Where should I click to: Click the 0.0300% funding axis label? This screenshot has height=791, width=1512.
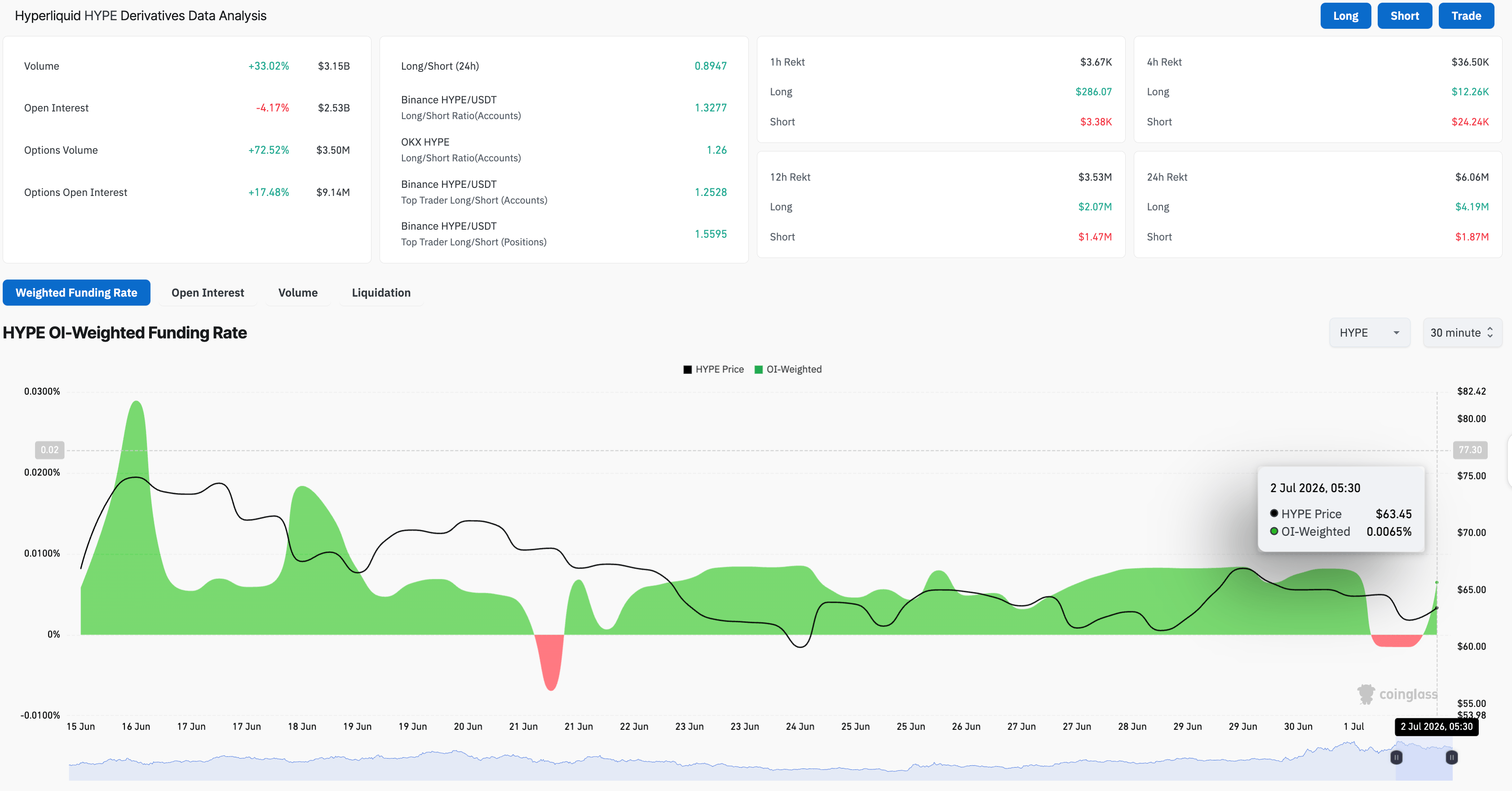(42, 391)
